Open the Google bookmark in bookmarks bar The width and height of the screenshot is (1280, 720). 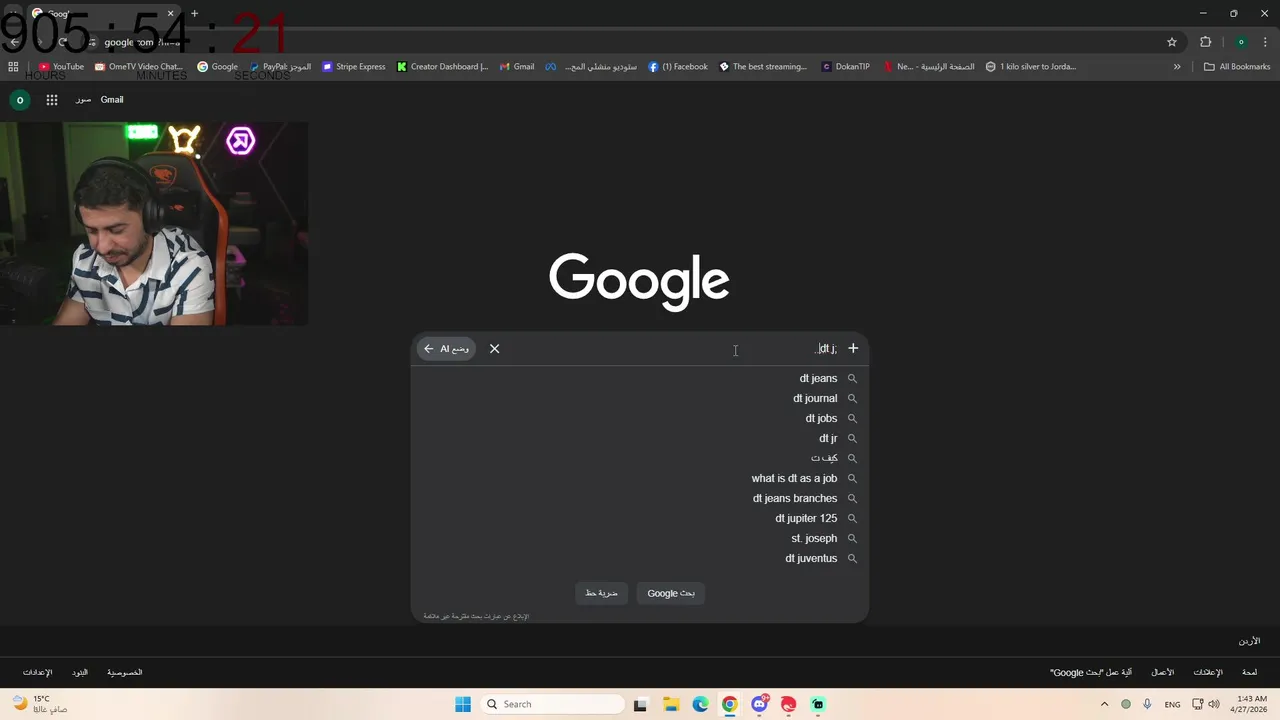(217, 67)
